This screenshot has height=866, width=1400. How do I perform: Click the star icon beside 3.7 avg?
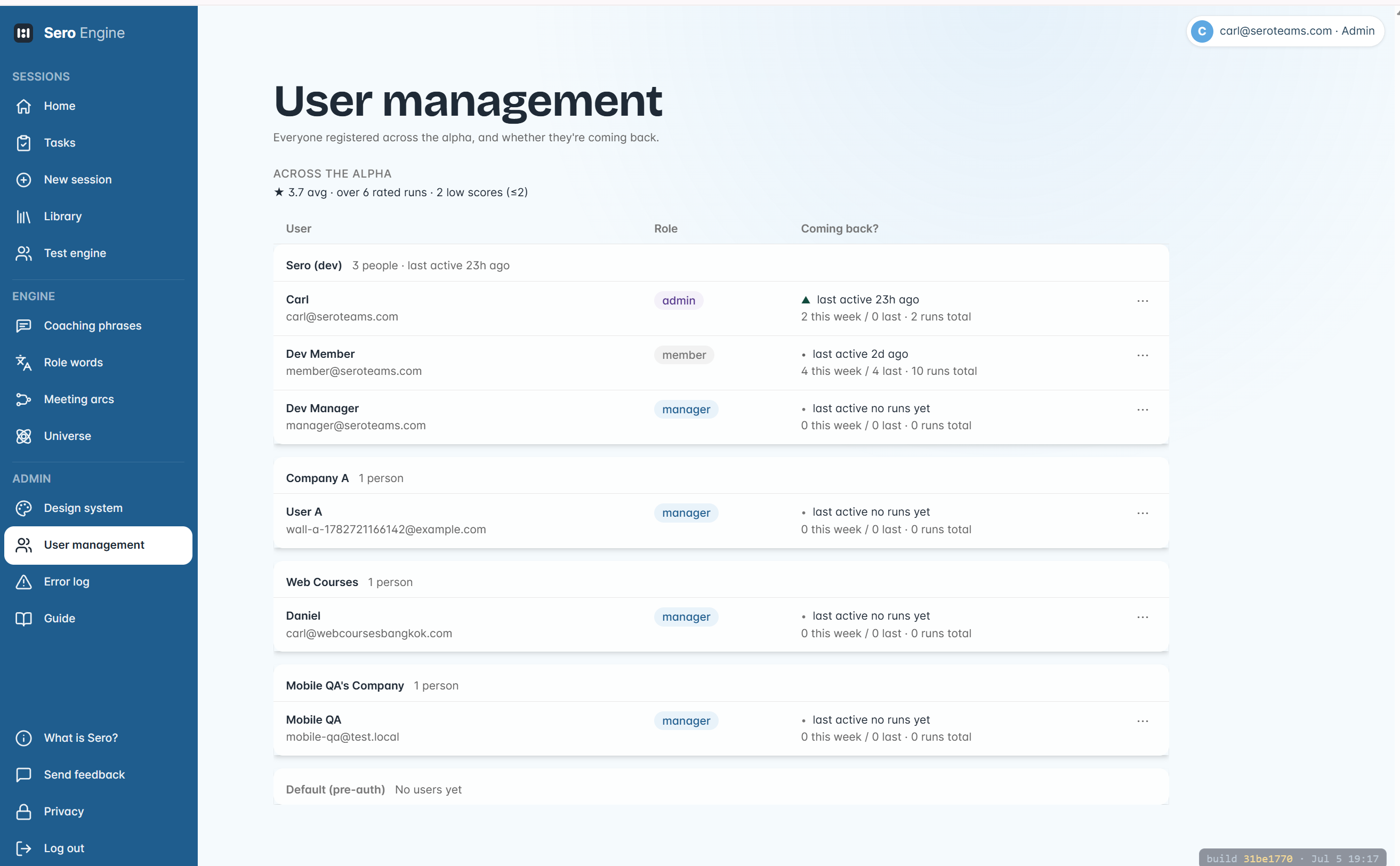tap(279, 192)
